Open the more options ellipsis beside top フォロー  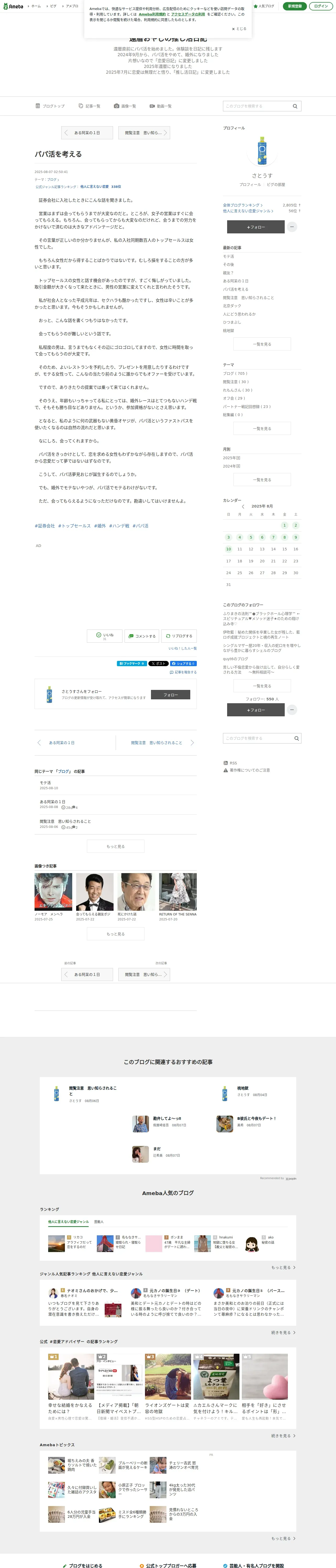292,227
